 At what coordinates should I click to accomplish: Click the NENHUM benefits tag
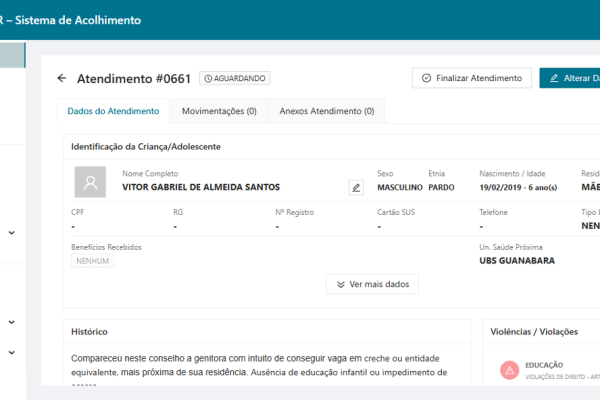pos(93,261)
